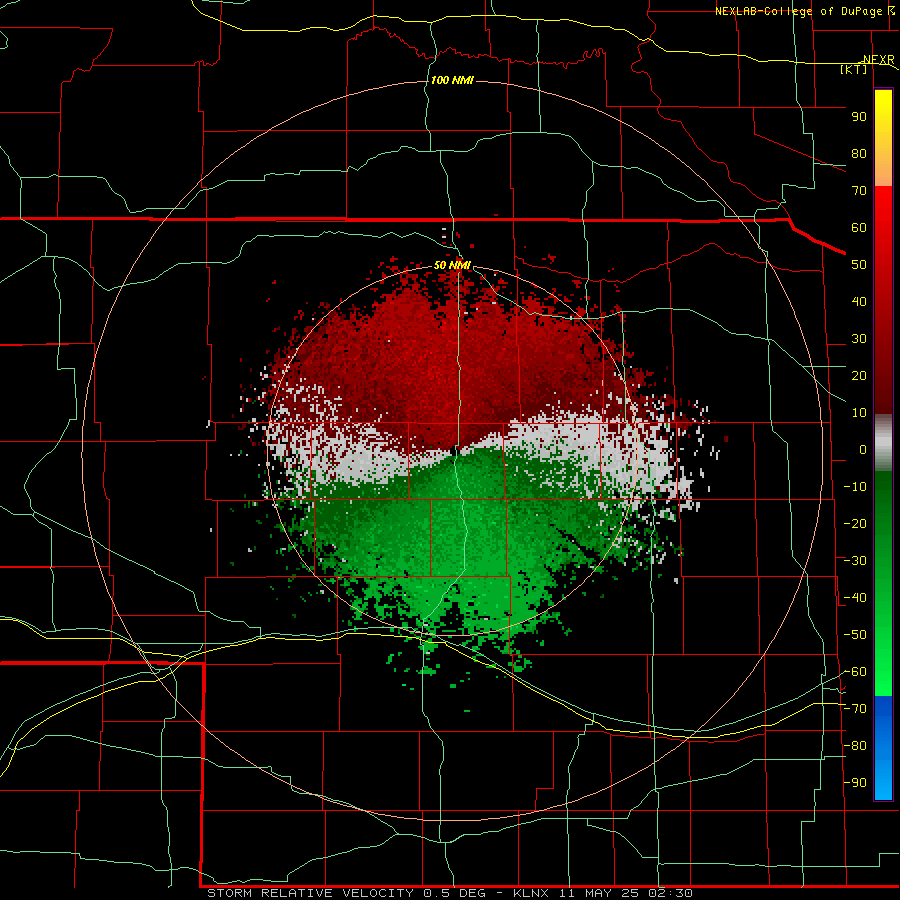The image size is (900, 900).
Task: Click the 100 NMI range ring label
Action: coord(452,80)
